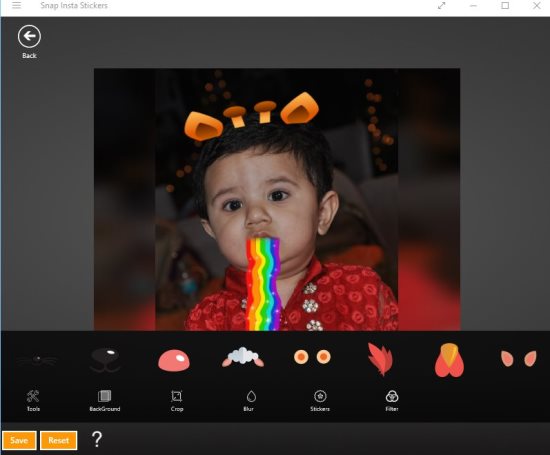
Task: Go back using the Back arrow
Action: tap(29, 36)
